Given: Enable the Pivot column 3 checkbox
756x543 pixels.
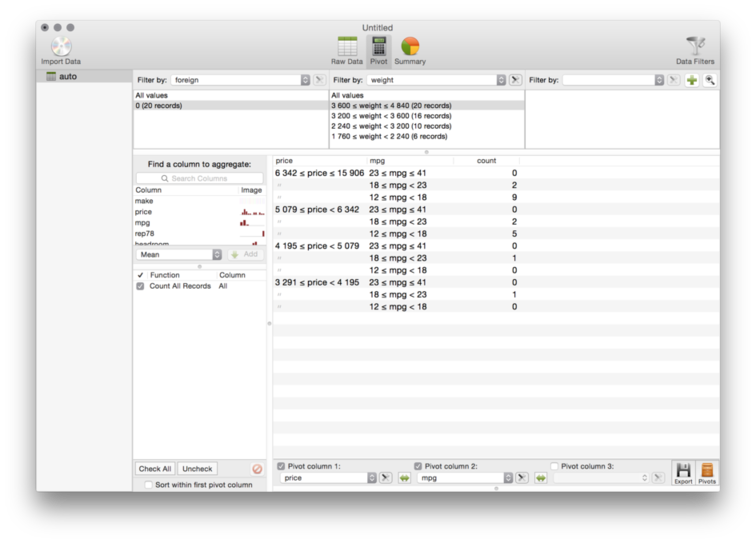Looking at the screenshot, I should pyautogui.click(x=554, y=466).
